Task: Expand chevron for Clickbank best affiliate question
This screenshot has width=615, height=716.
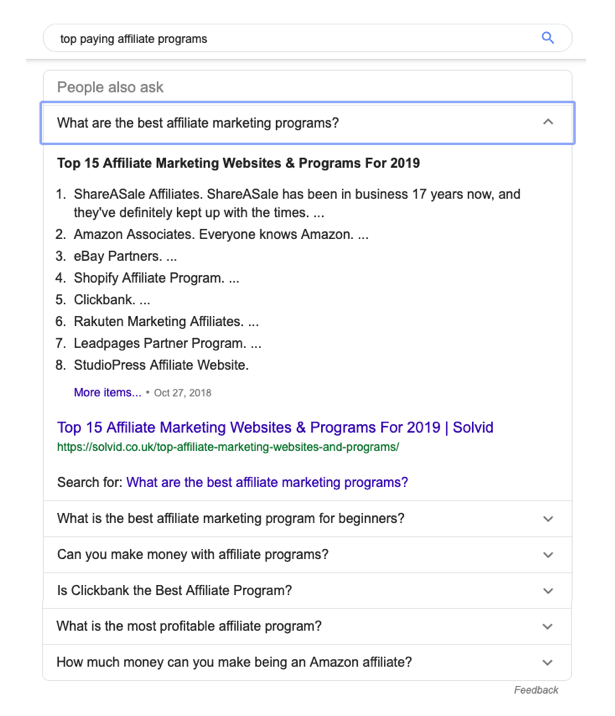Action: click(x=547, y=591)
